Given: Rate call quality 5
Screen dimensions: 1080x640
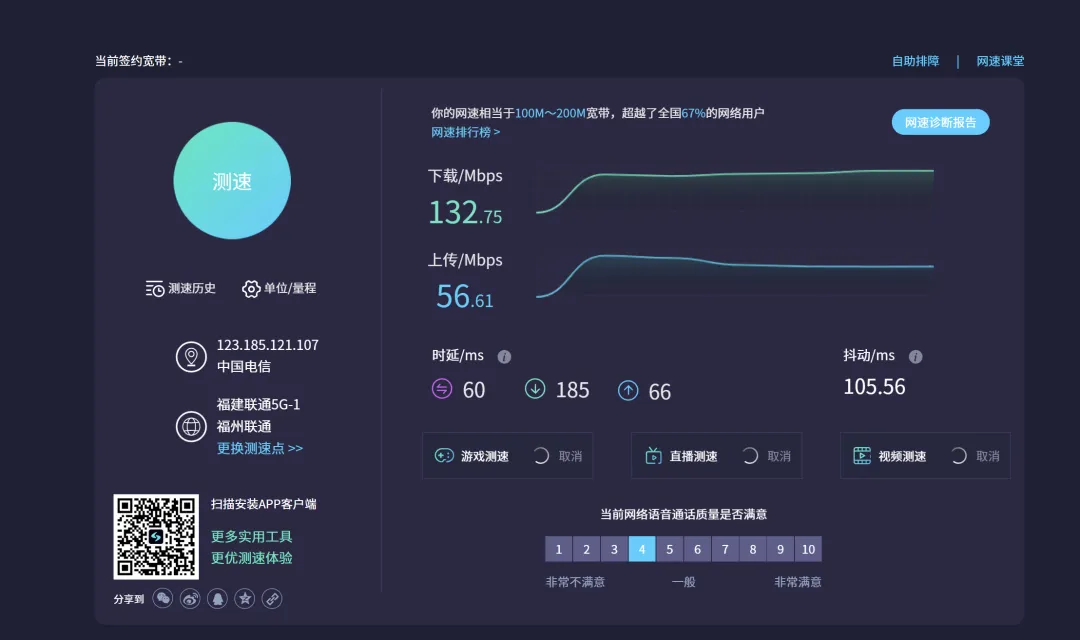Looking at the screenshot, I should pyautogui.click(x=669, y=549).
